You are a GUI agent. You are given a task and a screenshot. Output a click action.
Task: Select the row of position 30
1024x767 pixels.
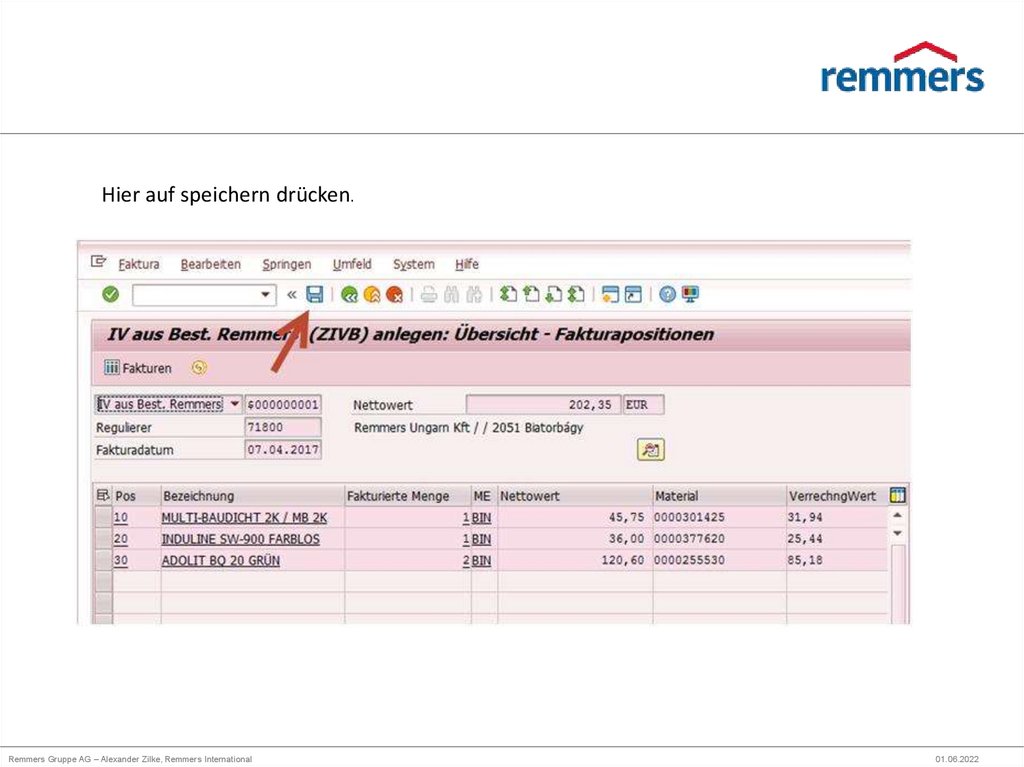(103, 561)
